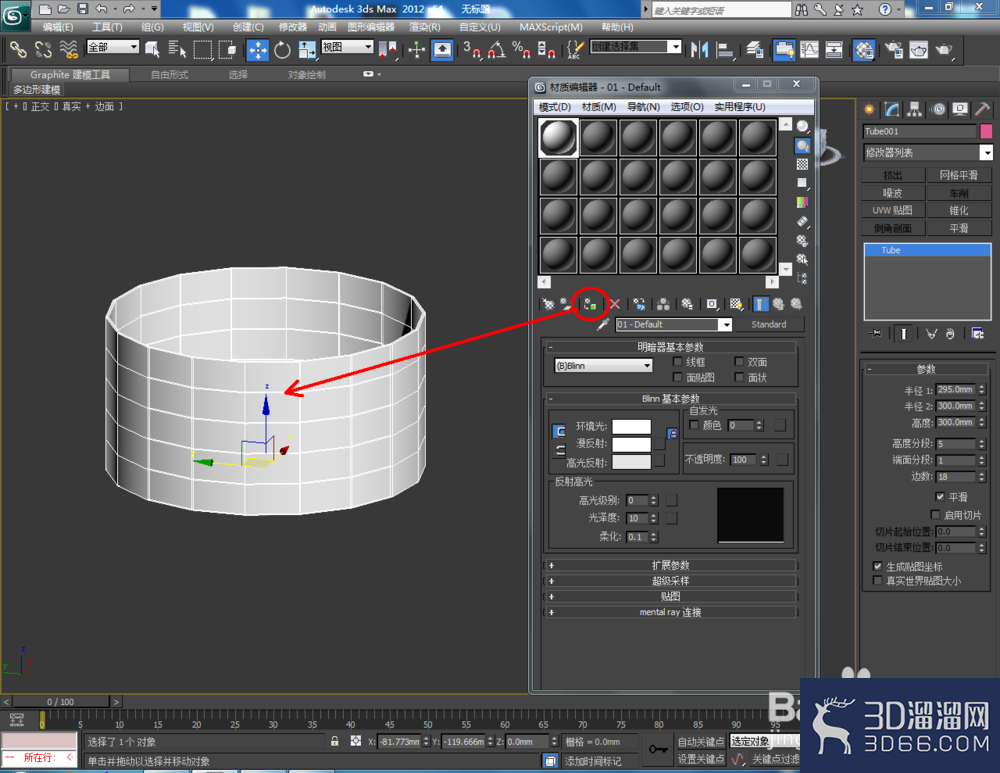The image size is (1000, 773).
Task: Expand the 扩展参数 rollout
Action: click(670, 565)
